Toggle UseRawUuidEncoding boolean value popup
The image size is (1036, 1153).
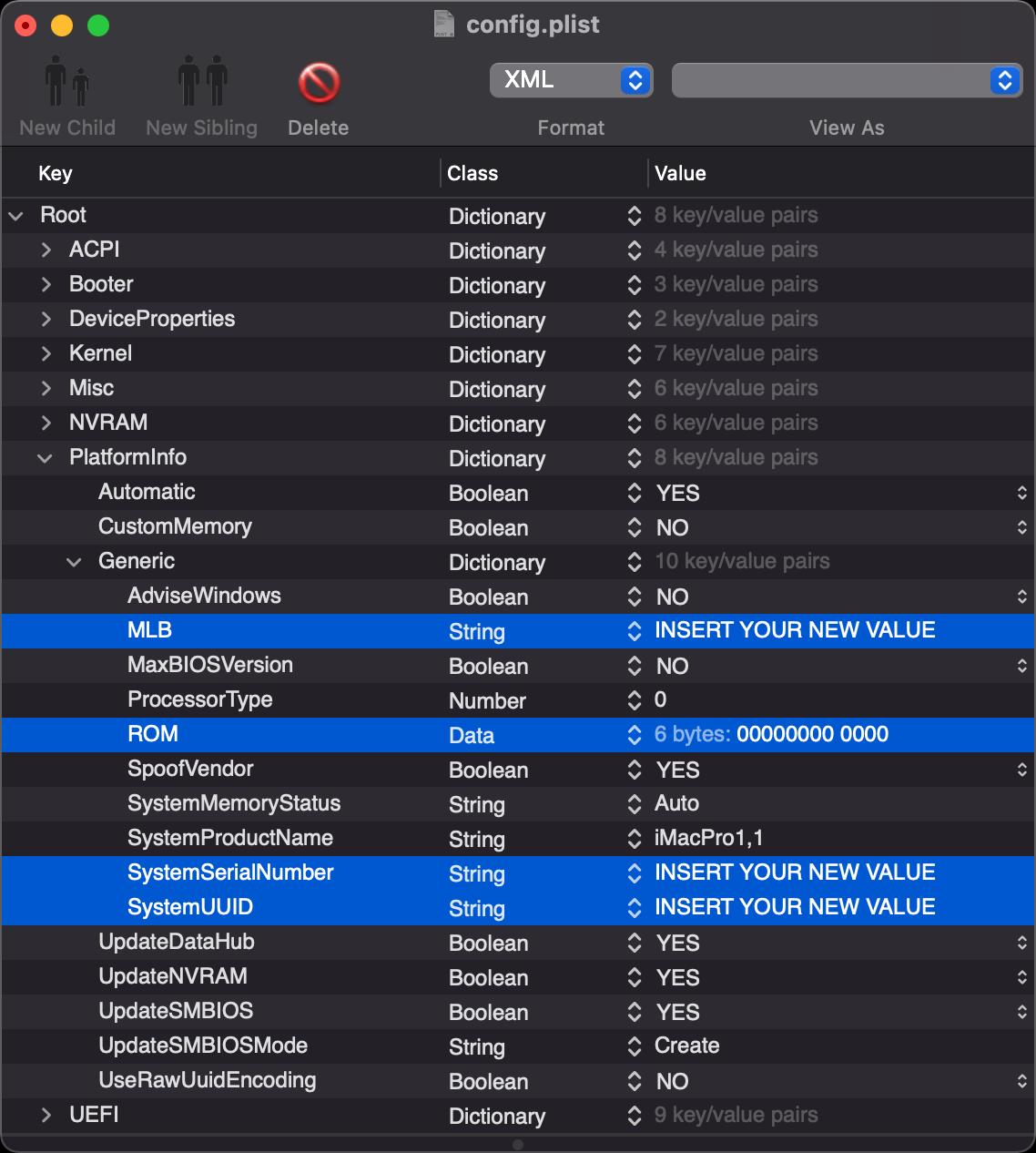point(1021,1081)
